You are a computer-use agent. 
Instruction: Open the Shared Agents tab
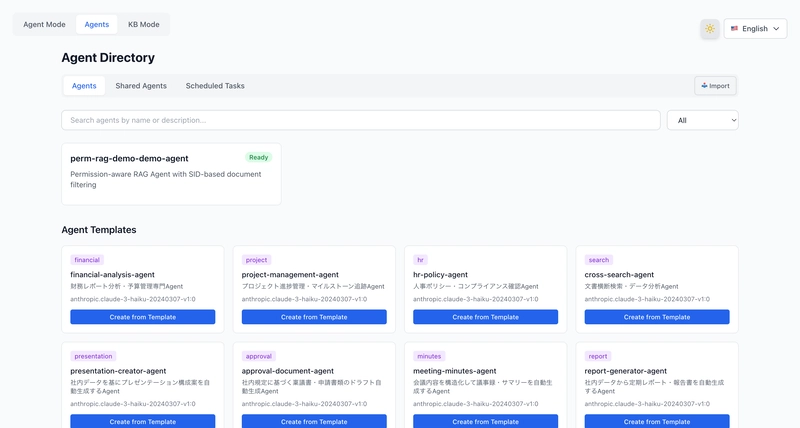click(141, 86)
